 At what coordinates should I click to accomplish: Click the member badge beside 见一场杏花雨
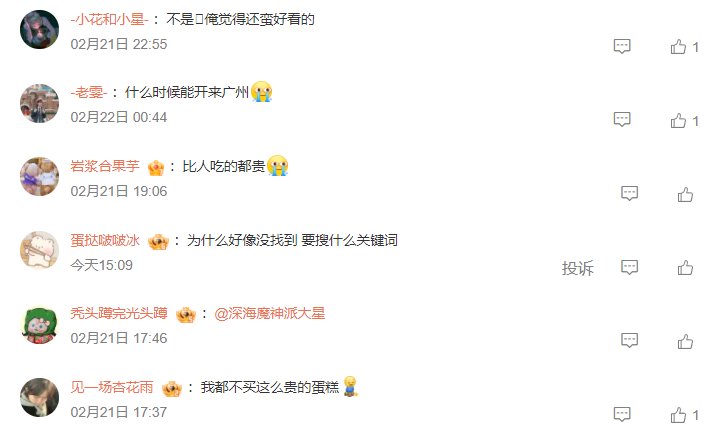pos(172,388)
